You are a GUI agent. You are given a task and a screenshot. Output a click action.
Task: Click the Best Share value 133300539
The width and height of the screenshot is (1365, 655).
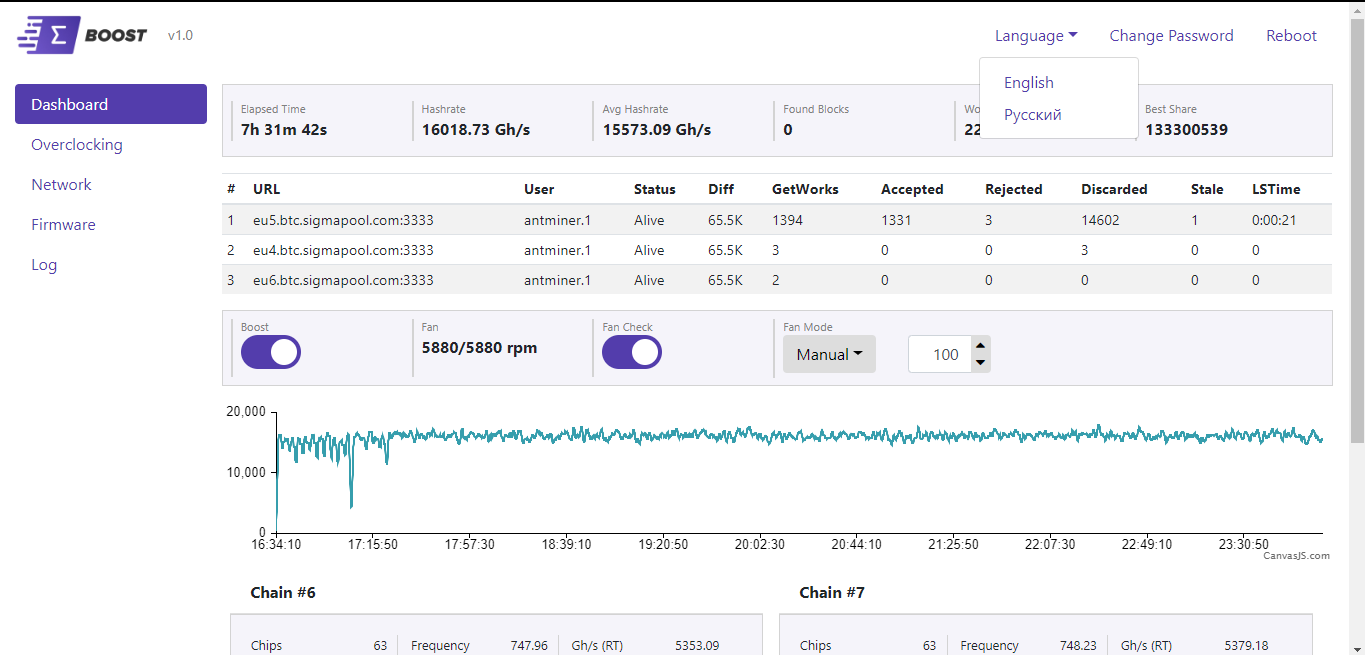coord(1186,129)
